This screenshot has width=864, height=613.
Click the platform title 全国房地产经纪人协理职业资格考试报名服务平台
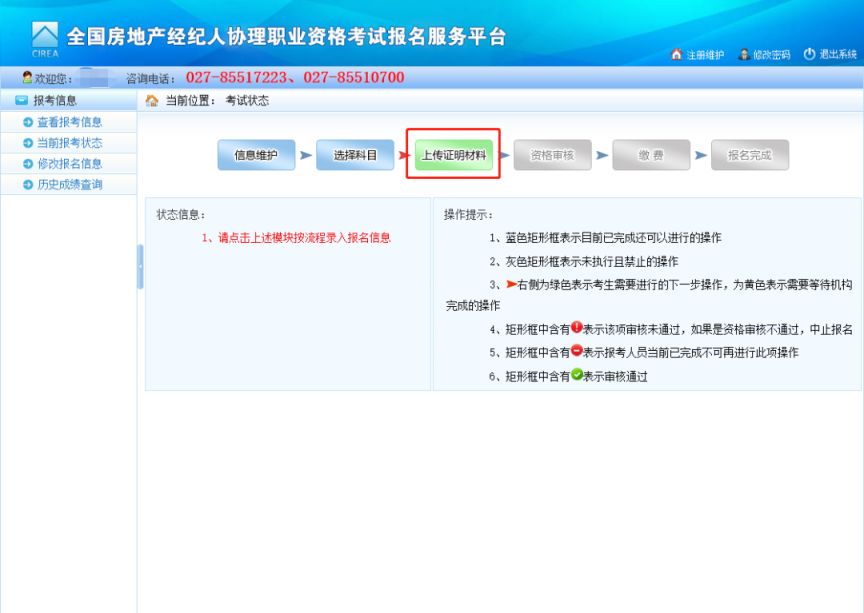click(x=287, y=36)
